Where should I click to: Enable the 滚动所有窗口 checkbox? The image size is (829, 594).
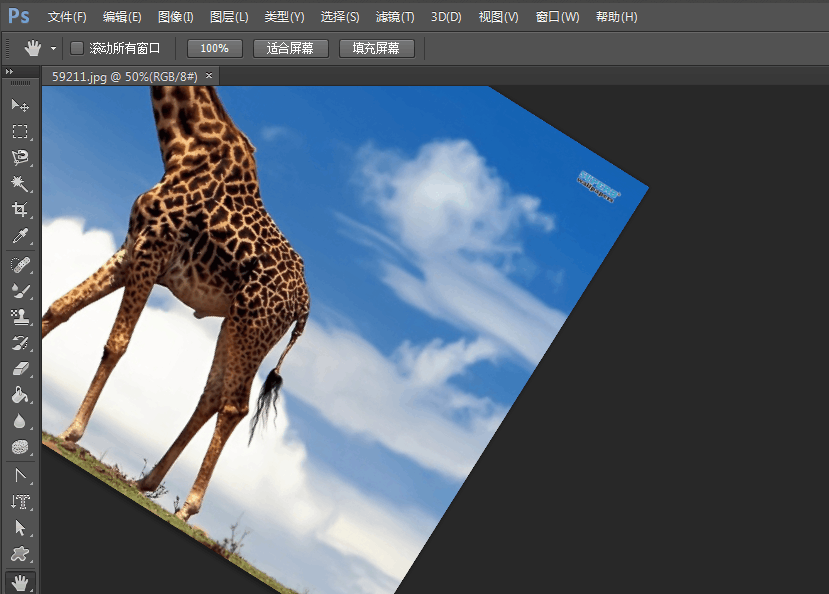click(77, 48)
